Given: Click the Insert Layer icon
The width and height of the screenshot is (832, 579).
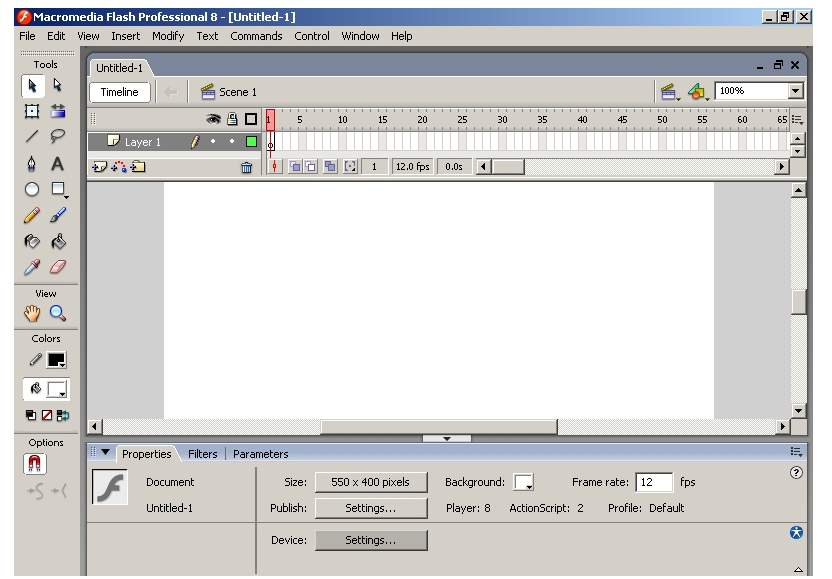Looking at the screenshot, I should 99,167.
